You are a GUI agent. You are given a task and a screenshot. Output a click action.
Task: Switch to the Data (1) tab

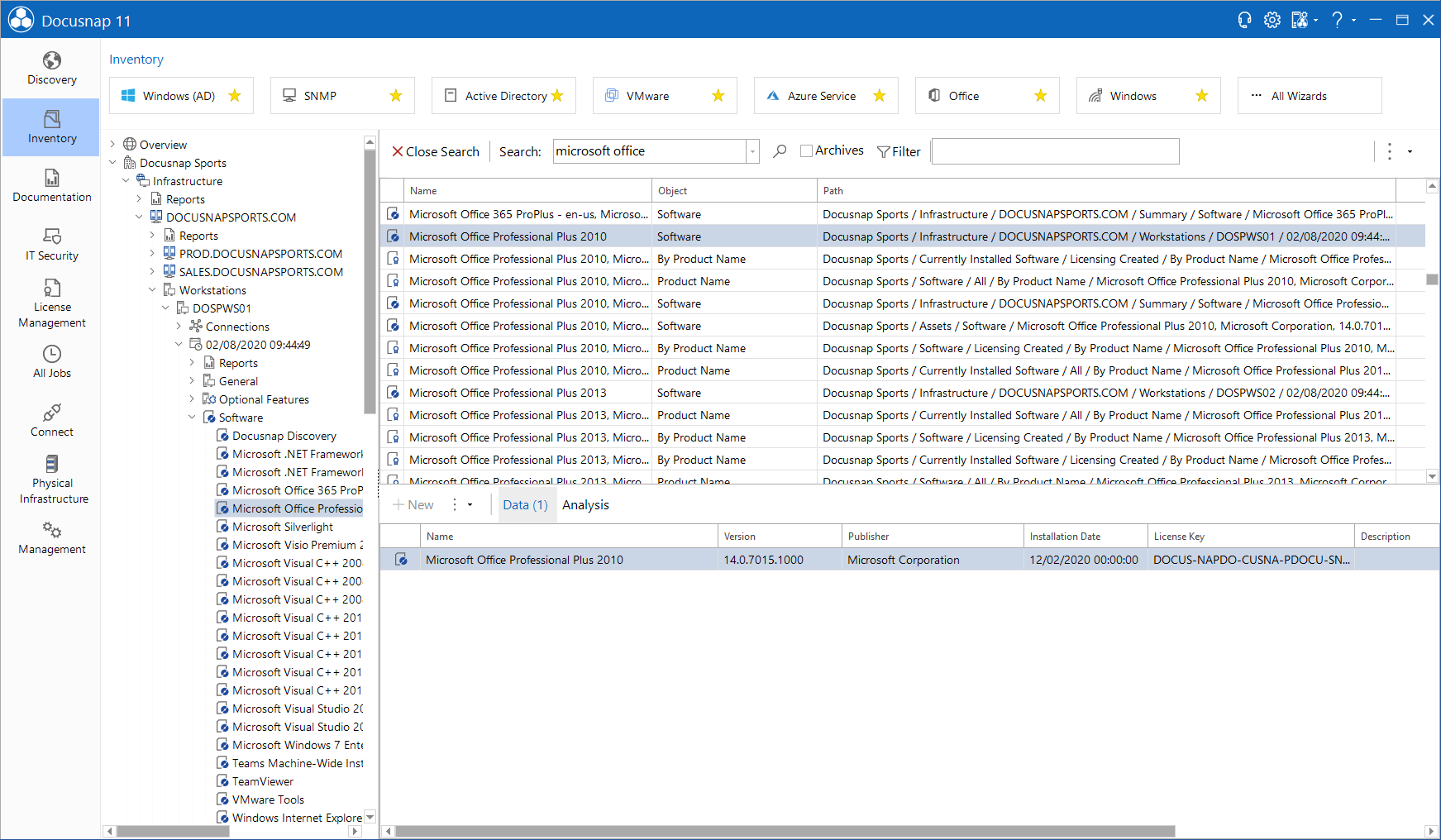click(525, 505)
